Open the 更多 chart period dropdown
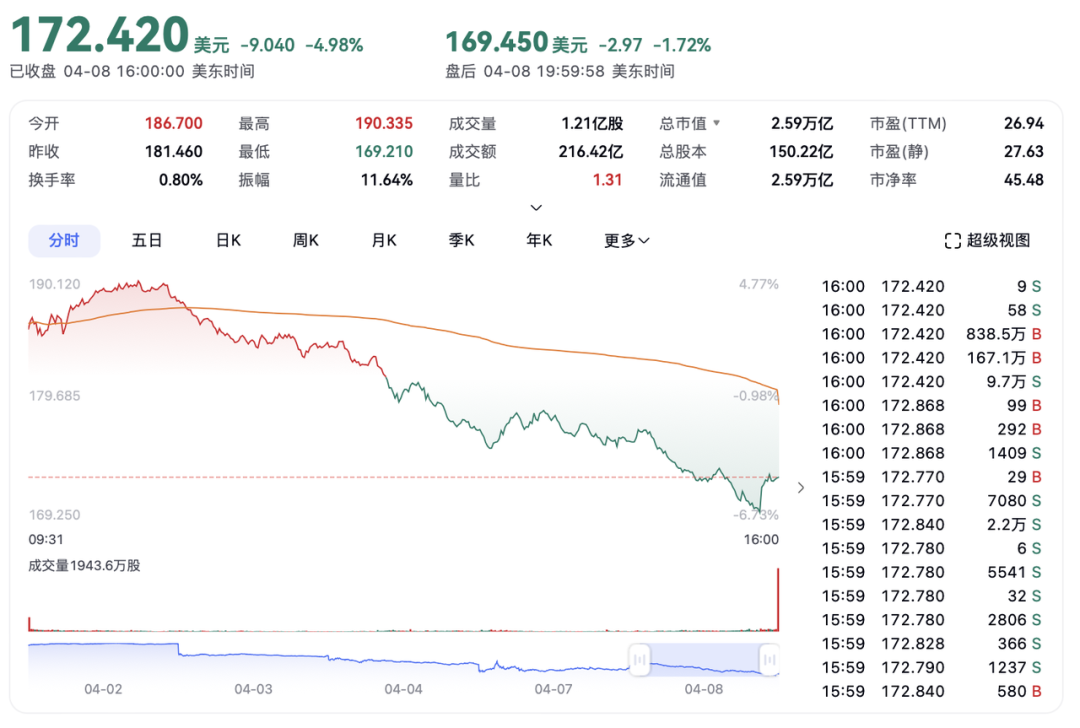1080x728 pixels. [x=627, y=241]
